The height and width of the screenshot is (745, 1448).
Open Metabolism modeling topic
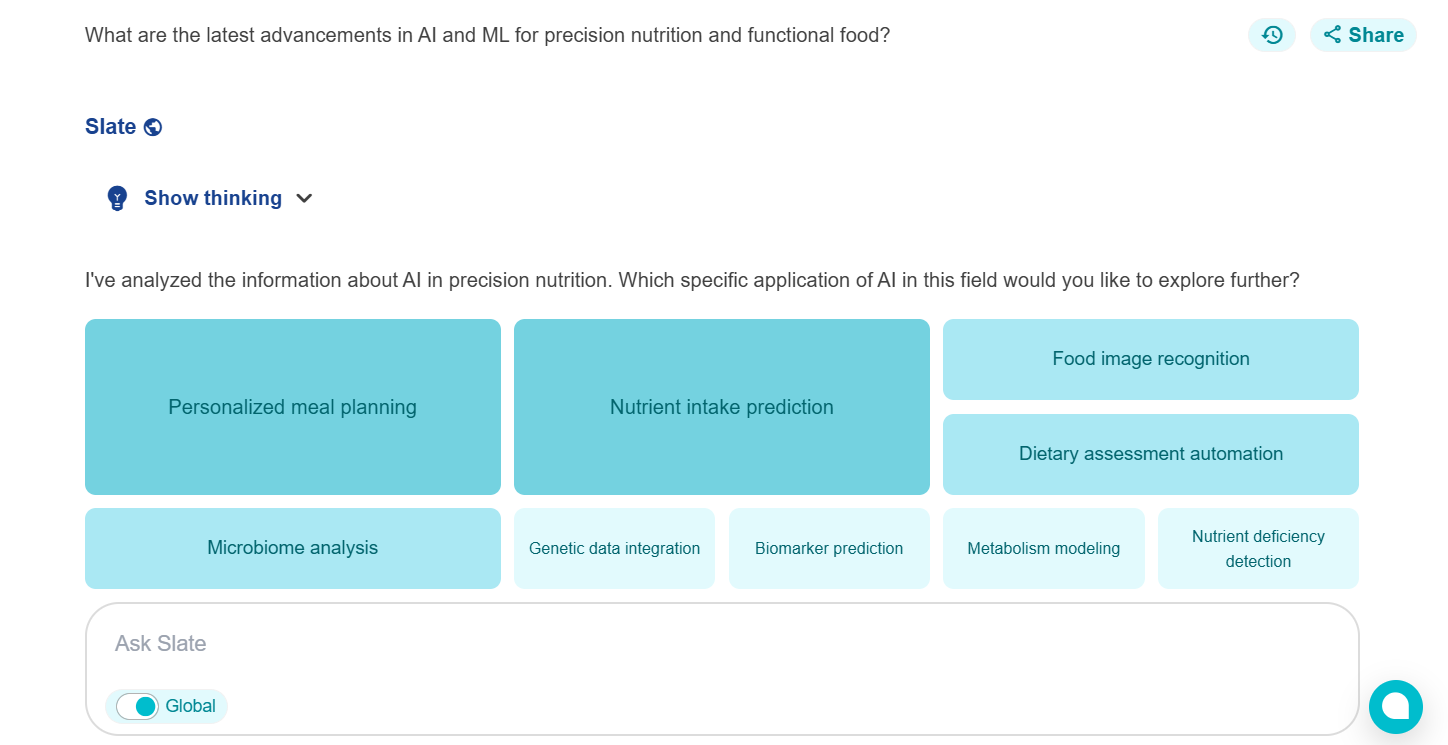tap(1043, 548)
